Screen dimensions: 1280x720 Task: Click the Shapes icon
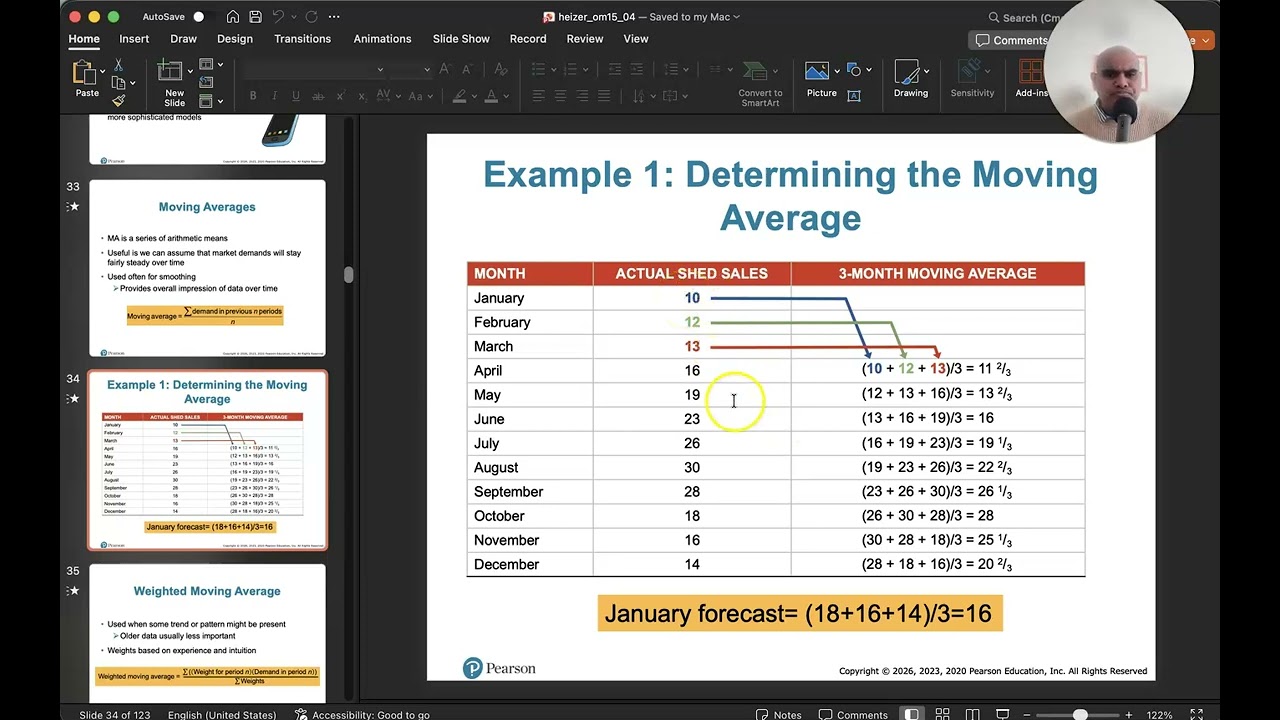tap(854, 70)
